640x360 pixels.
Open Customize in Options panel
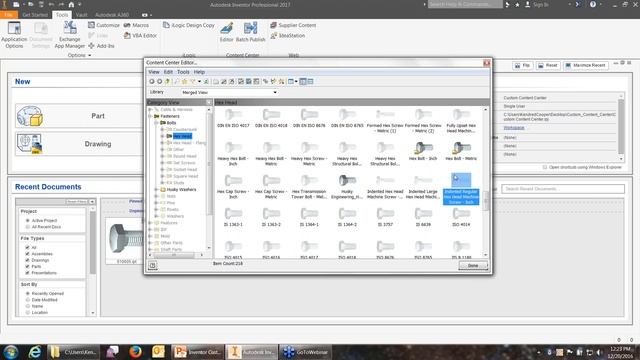(104, 25)
